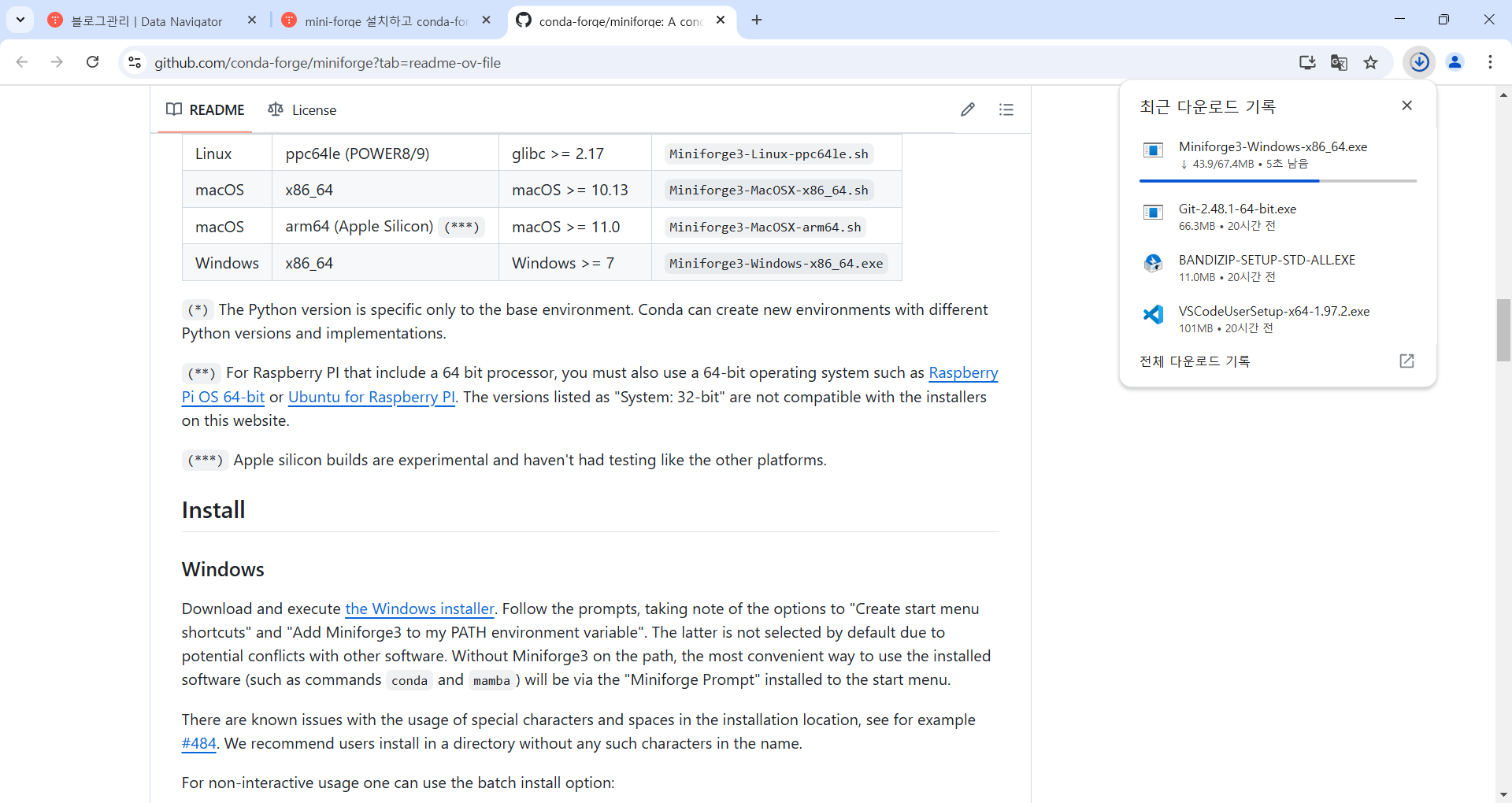
Task: Click the Install heading
Action: click(x=213, y=510)
